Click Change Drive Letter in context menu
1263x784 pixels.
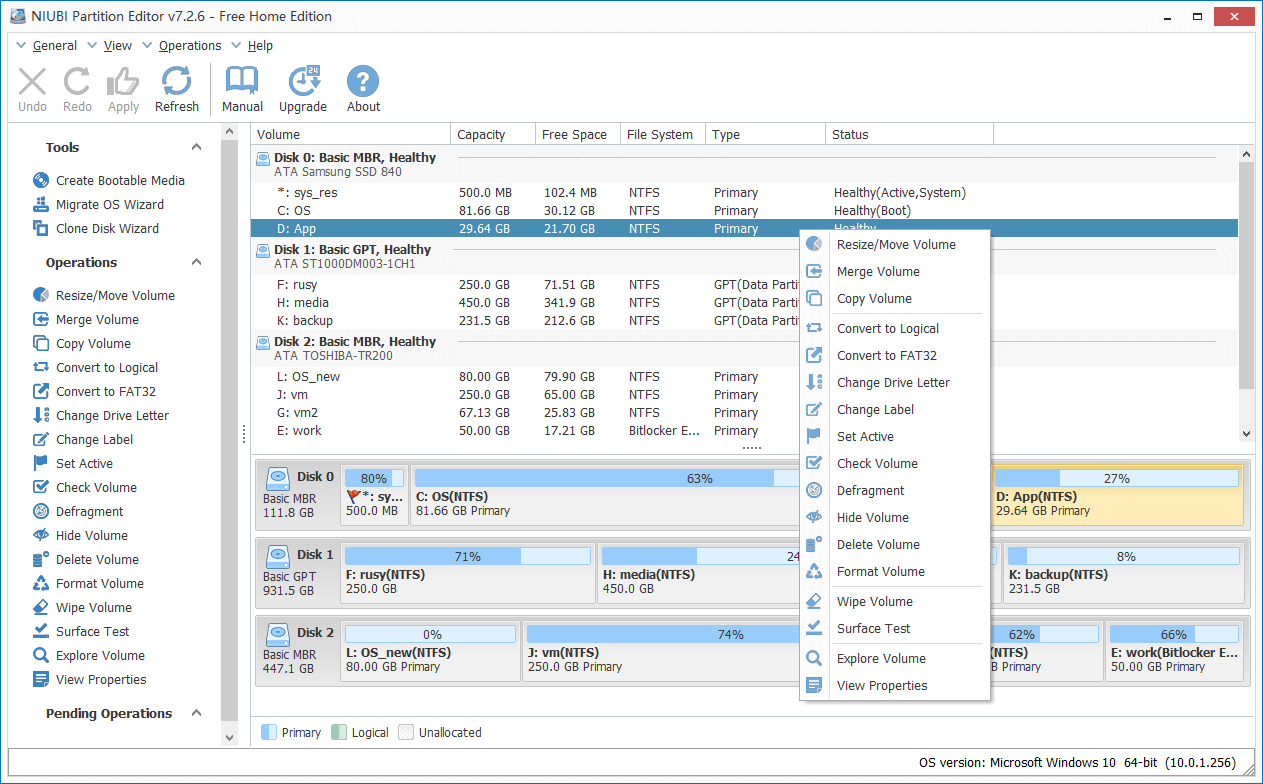(893, 383)
